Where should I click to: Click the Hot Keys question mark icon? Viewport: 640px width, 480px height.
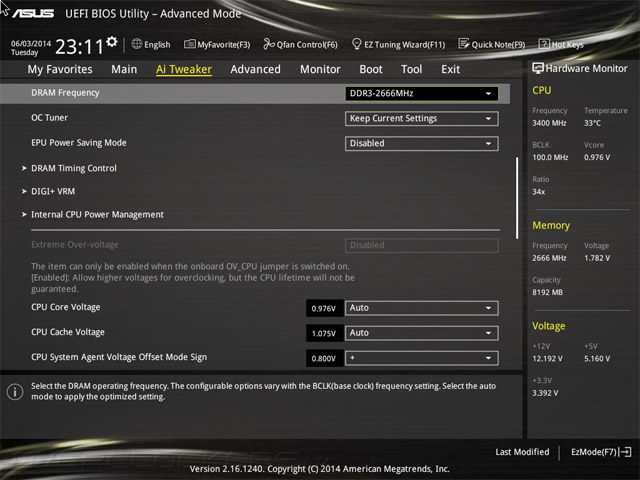[544, 44]
